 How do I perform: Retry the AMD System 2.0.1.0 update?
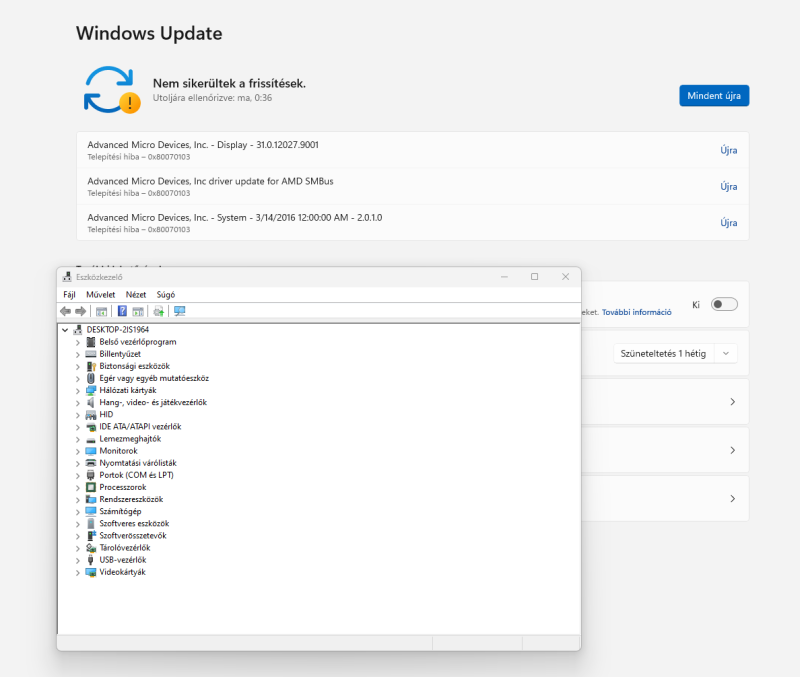click(x=729, y=222)
